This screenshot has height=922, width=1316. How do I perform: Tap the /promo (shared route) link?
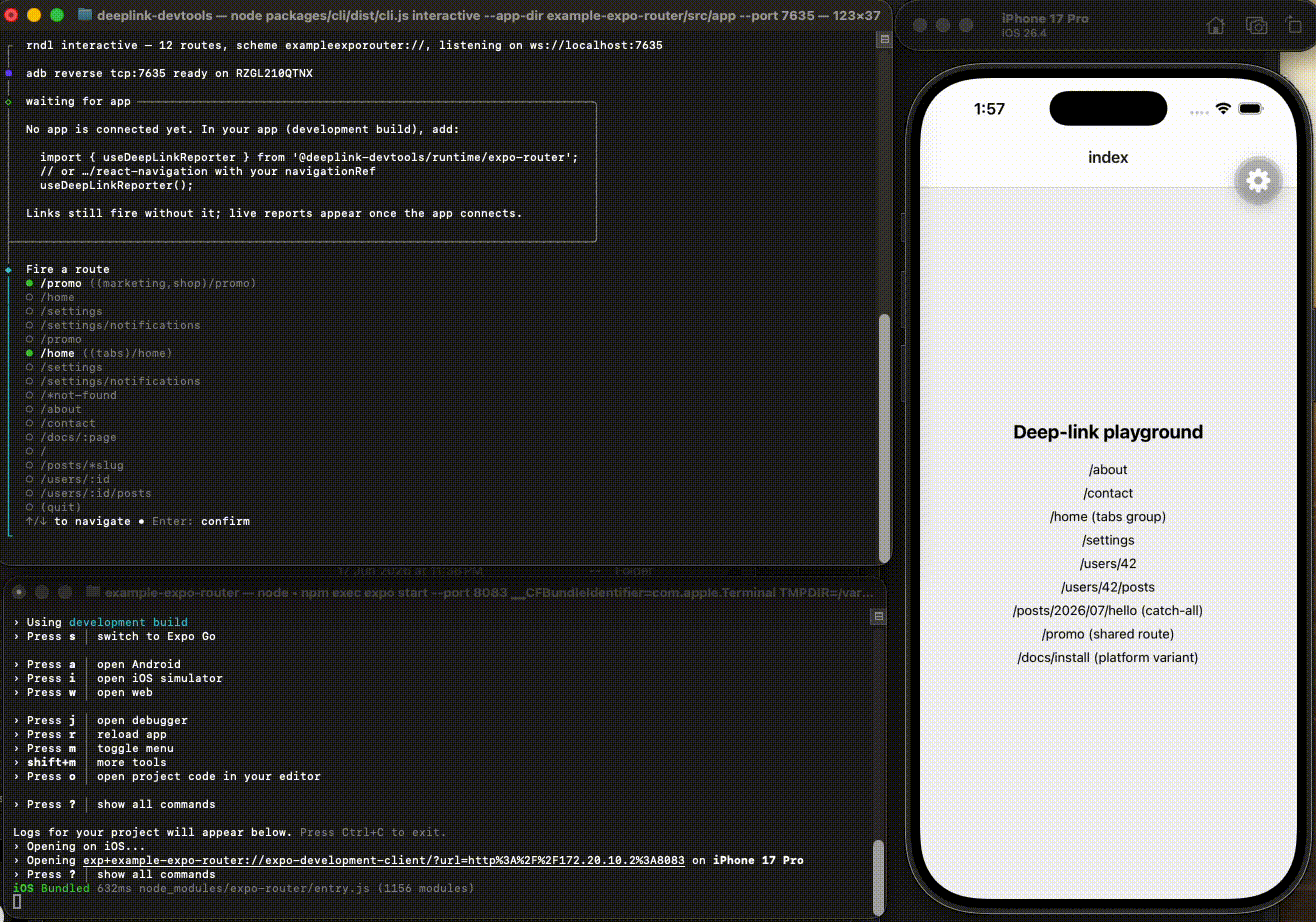click(1108, 634)
